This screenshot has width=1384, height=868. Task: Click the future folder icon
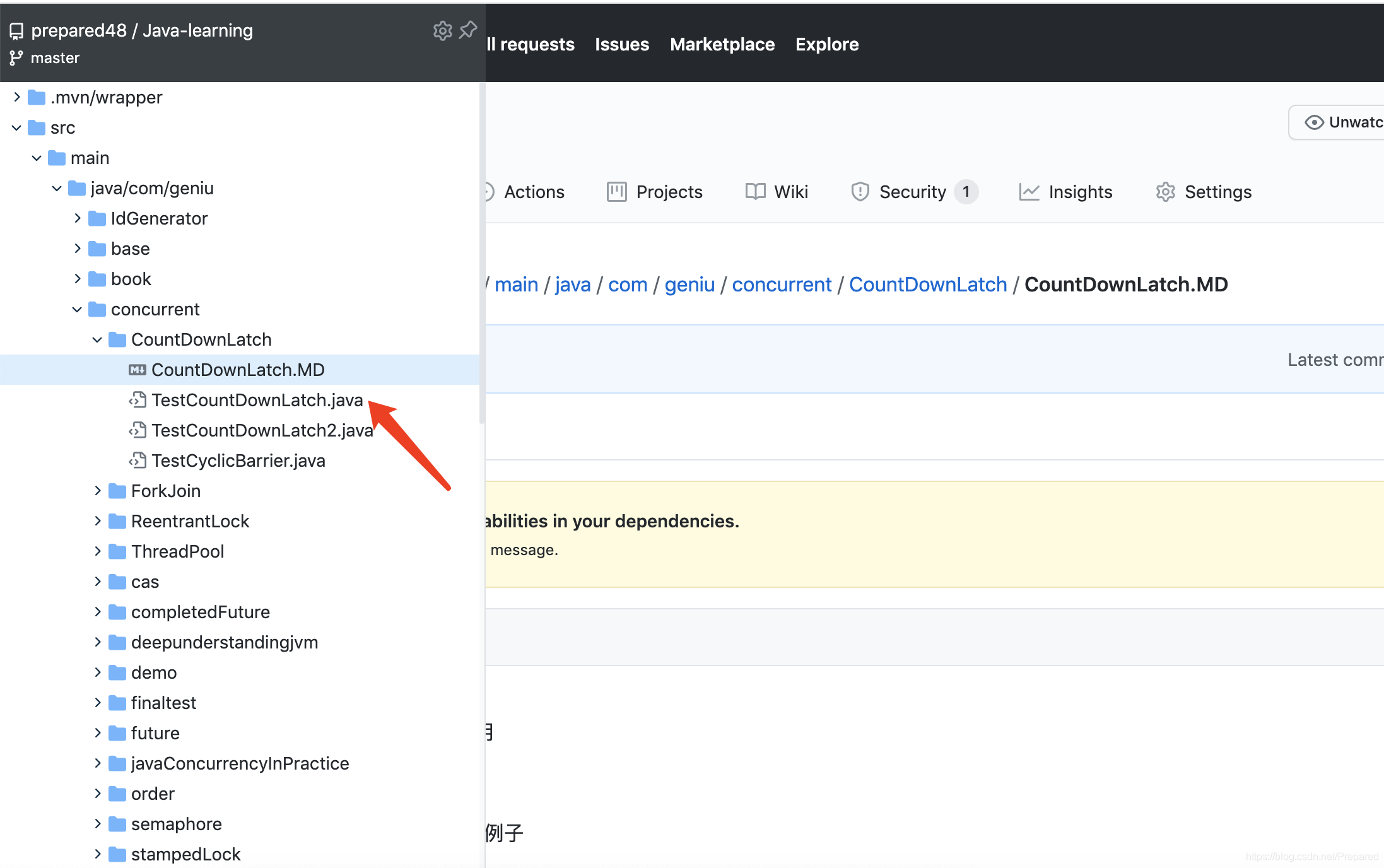point(117,733)
